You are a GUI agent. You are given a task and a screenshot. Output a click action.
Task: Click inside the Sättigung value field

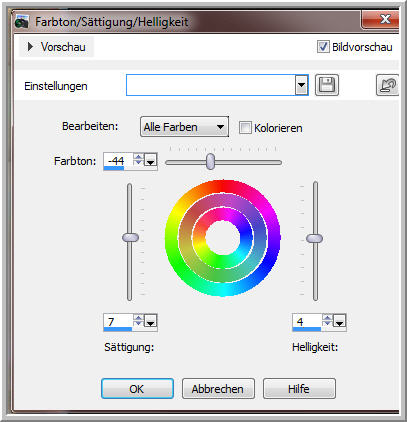119,321
